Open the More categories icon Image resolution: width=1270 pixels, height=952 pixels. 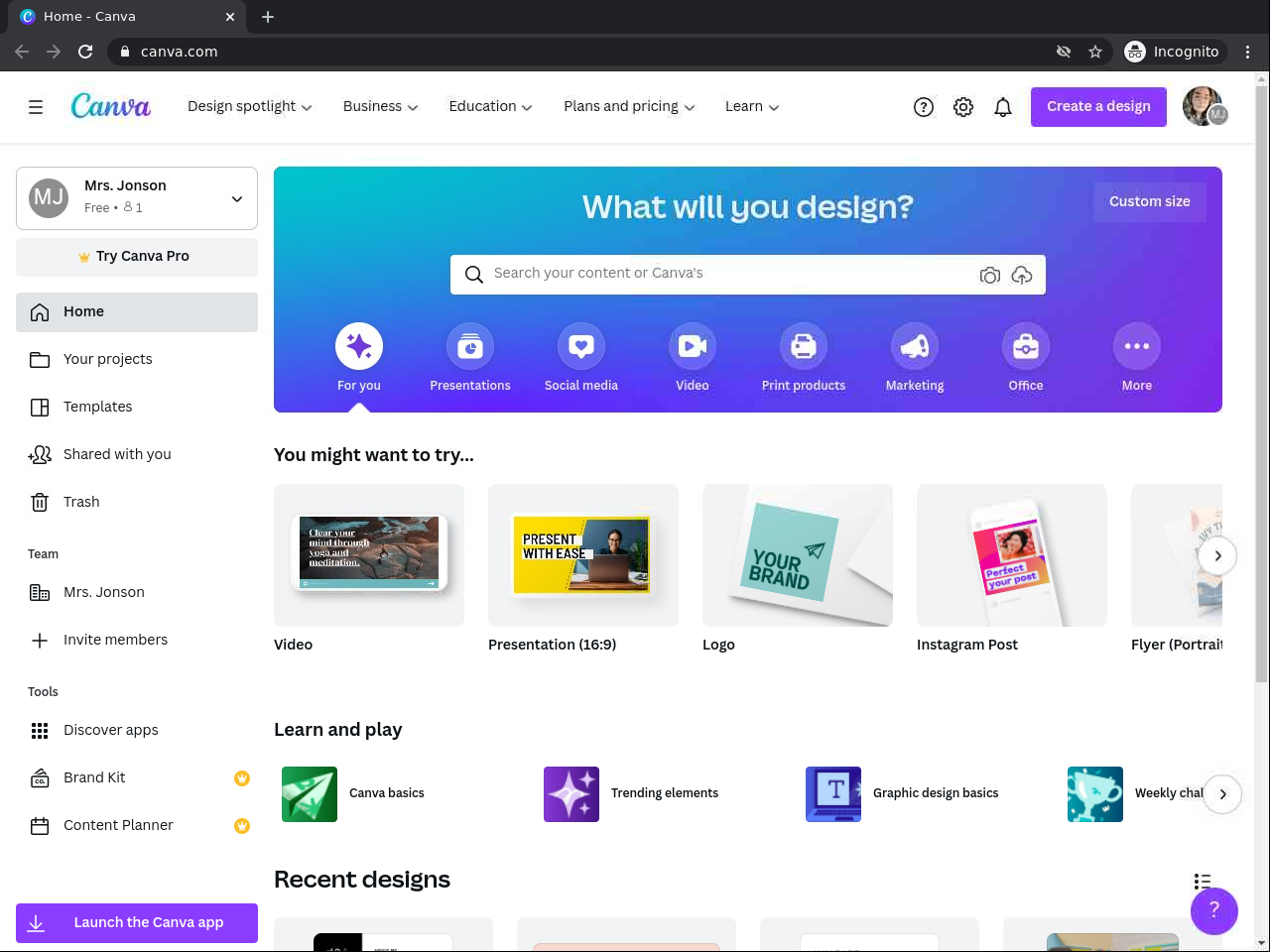click(x=1137, y=346)
